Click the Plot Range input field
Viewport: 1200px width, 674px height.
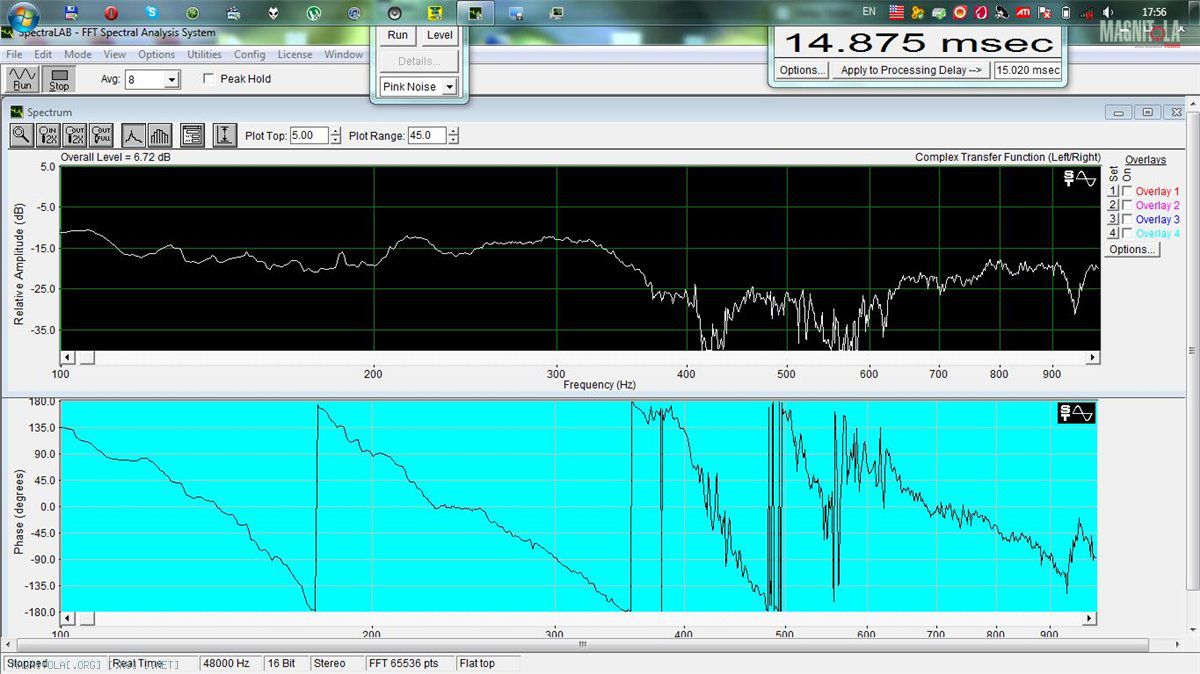pyautogui.click(x=426, y=135)
